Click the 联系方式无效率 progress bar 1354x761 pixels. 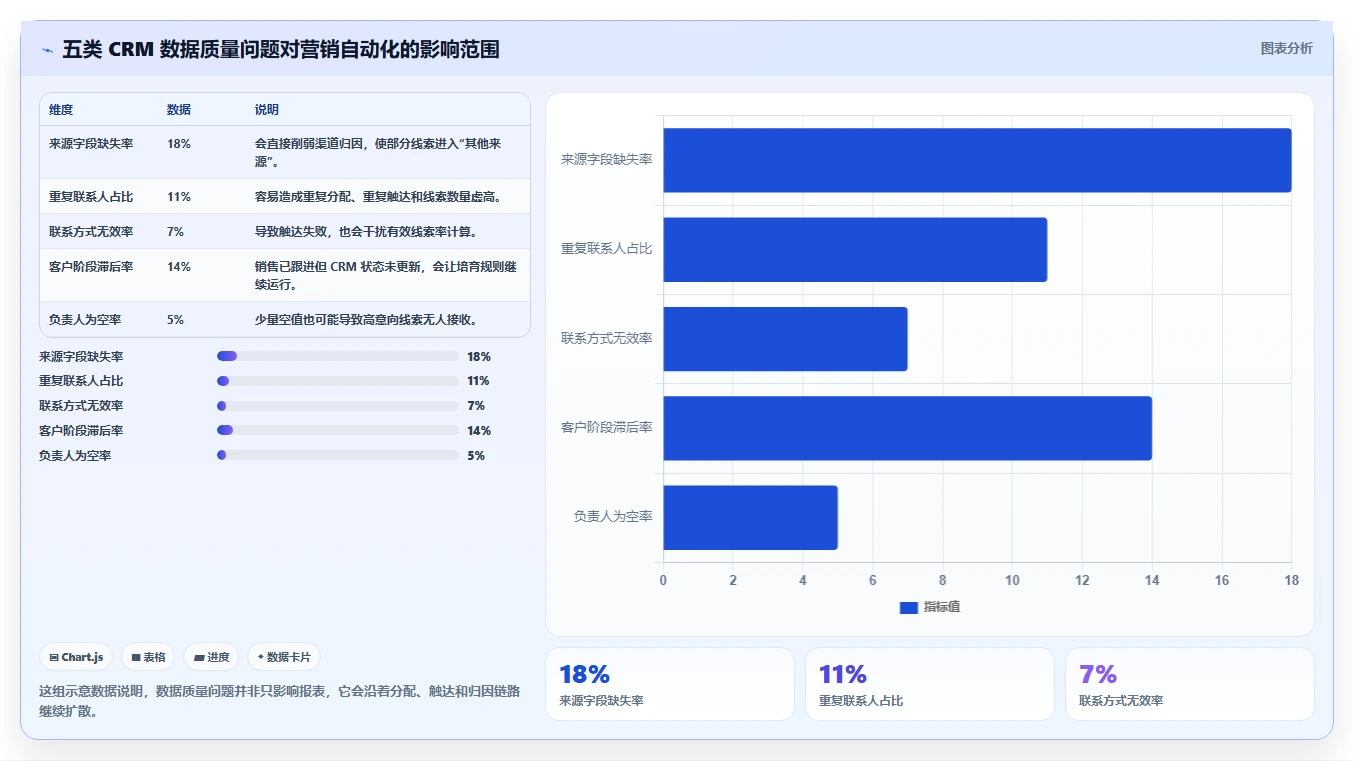(337, 406)
